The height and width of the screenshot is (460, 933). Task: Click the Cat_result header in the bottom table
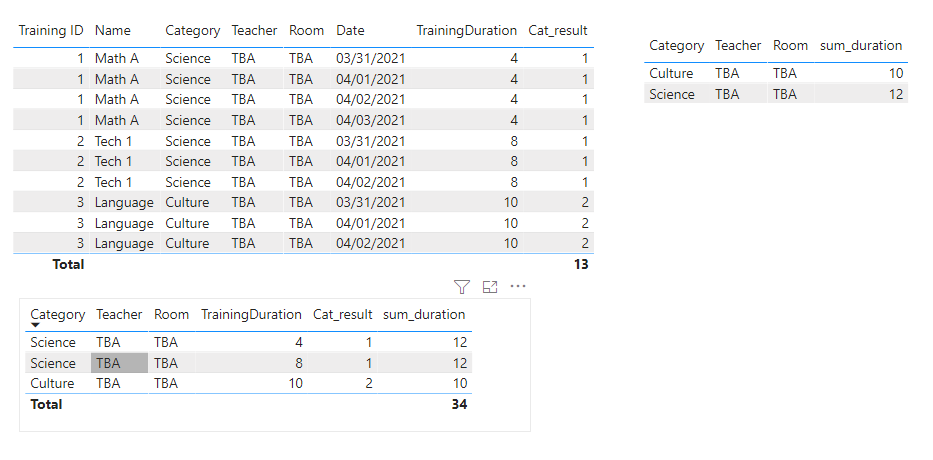343,314
